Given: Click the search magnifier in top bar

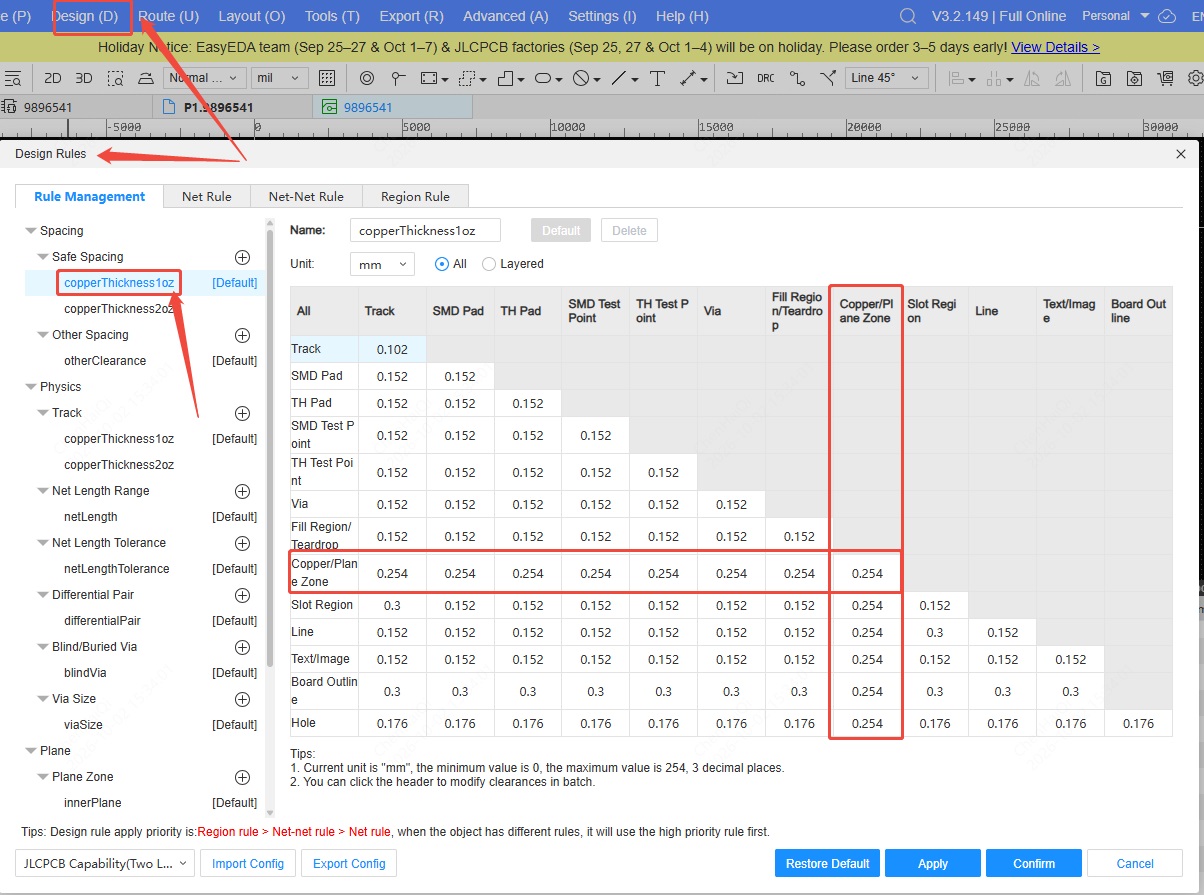Looking at the screenshot, I should point(908,16).
